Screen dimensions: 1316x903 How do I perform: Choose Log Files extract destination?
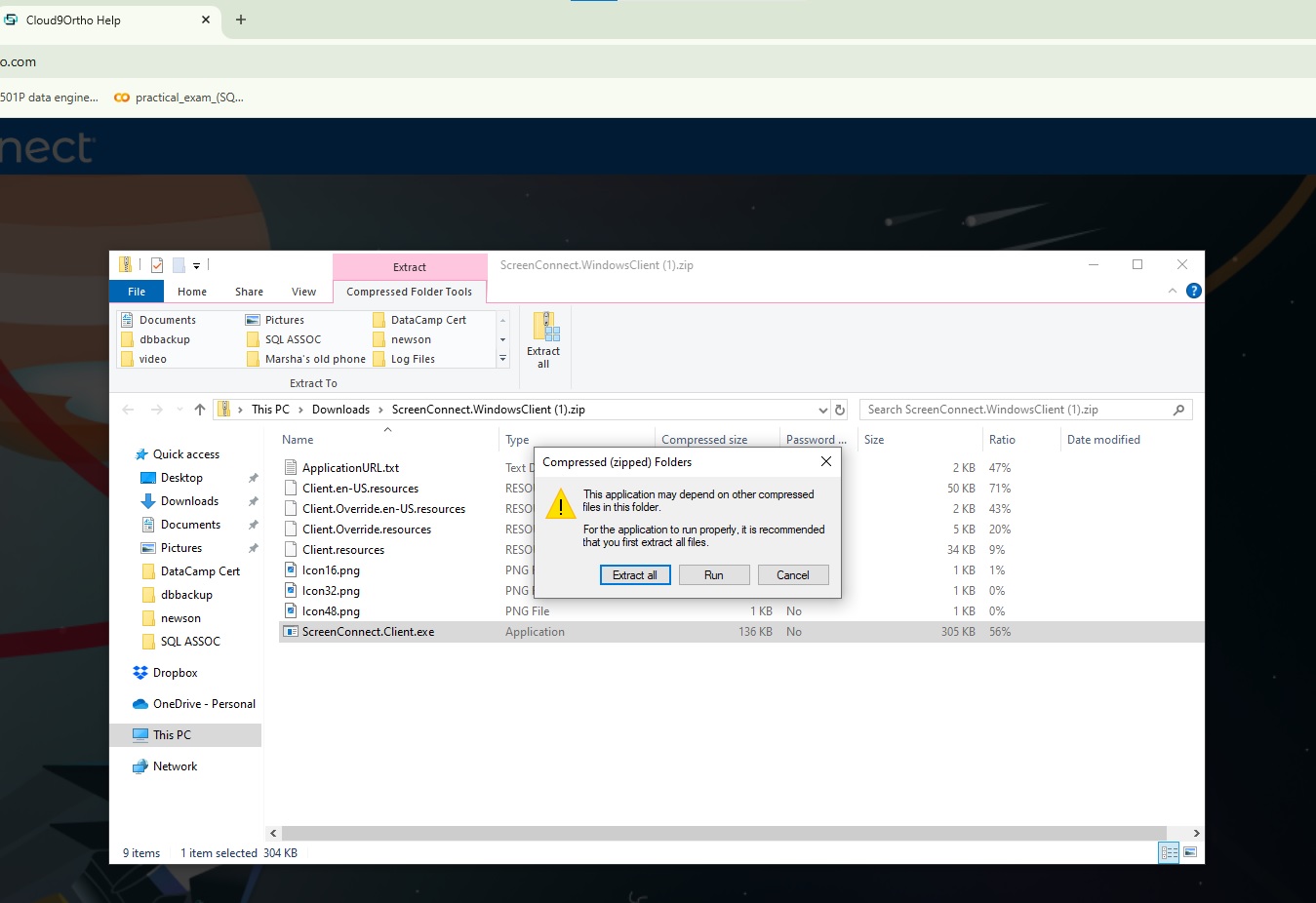click(404, 359)
